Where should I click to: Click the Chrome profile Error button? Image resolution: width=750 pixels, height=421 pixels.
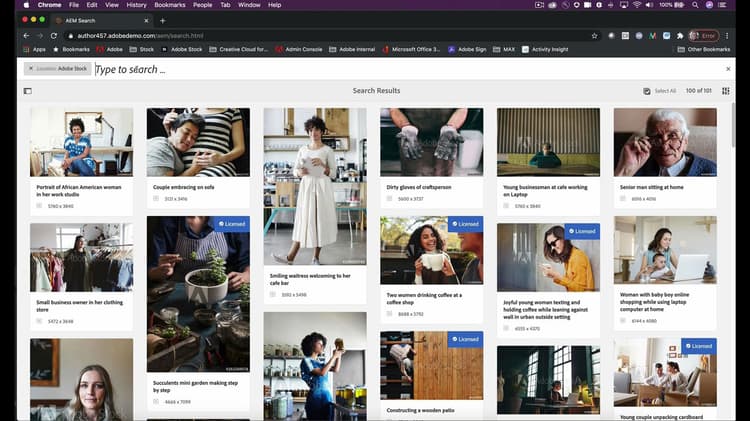(x=704, y=35)
